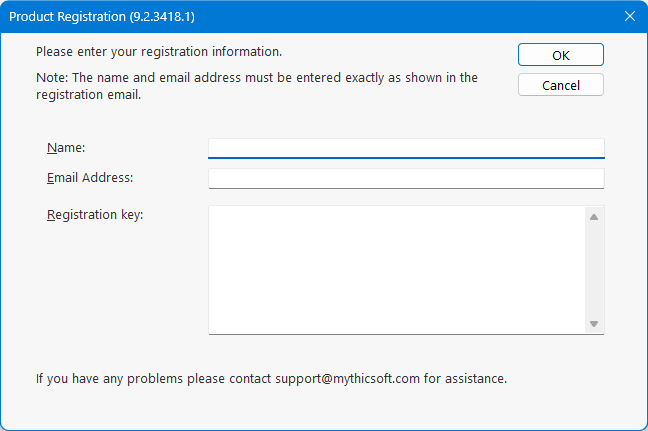Click the "Please enter your registration information" text
Screen dimensions: 648x431
point(159,51)
